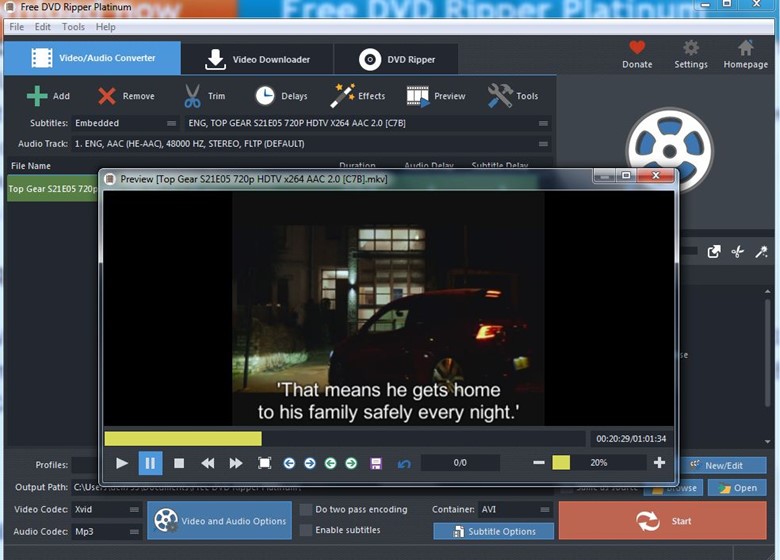
Task: Open the Subtitles Embedded dropdown
Action: click(x=125, y=123)
